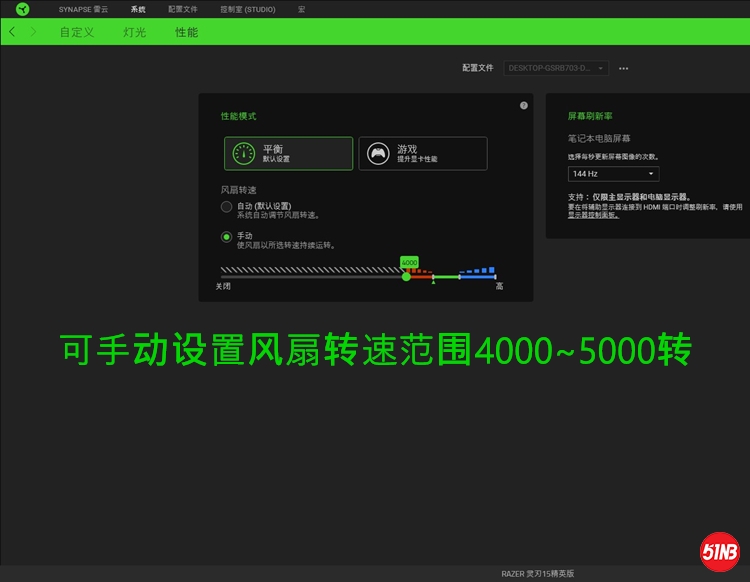750x582 pixels.
Task: Expand the DESKTOP-GSRB703 profile dropdown
Action: coord(556,68)
